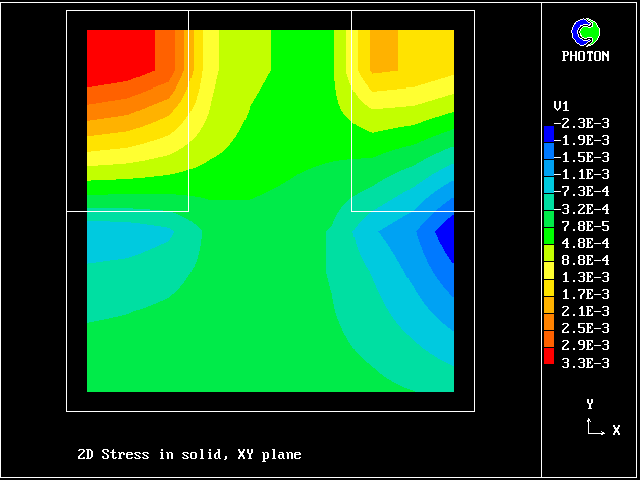Viewport: 640px width, 480px height.
Task: Click the Y axis label
Action: coord(590,404)
